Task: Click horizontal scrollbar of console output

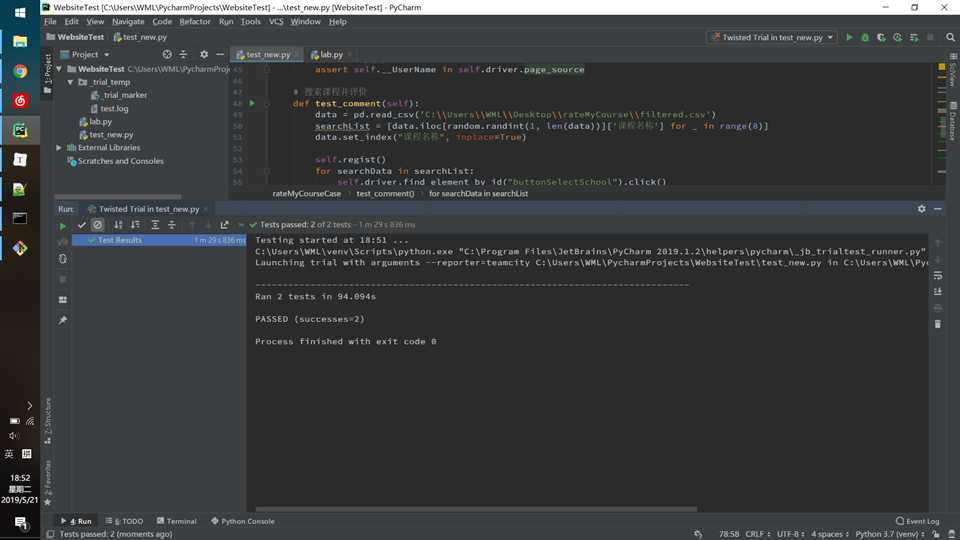Action: coord(476,509)
